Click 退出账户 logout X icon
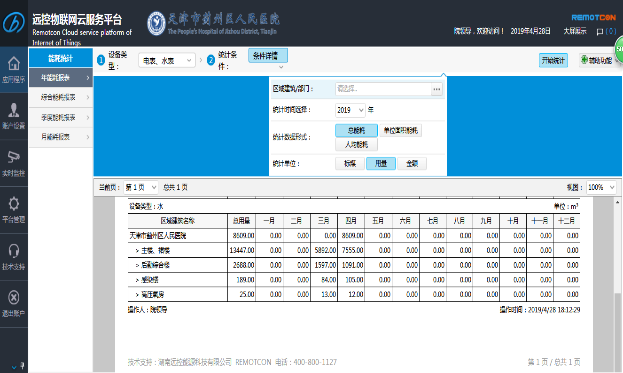The image size is (623, 373). pyautogui.click(x=14, y=297)
